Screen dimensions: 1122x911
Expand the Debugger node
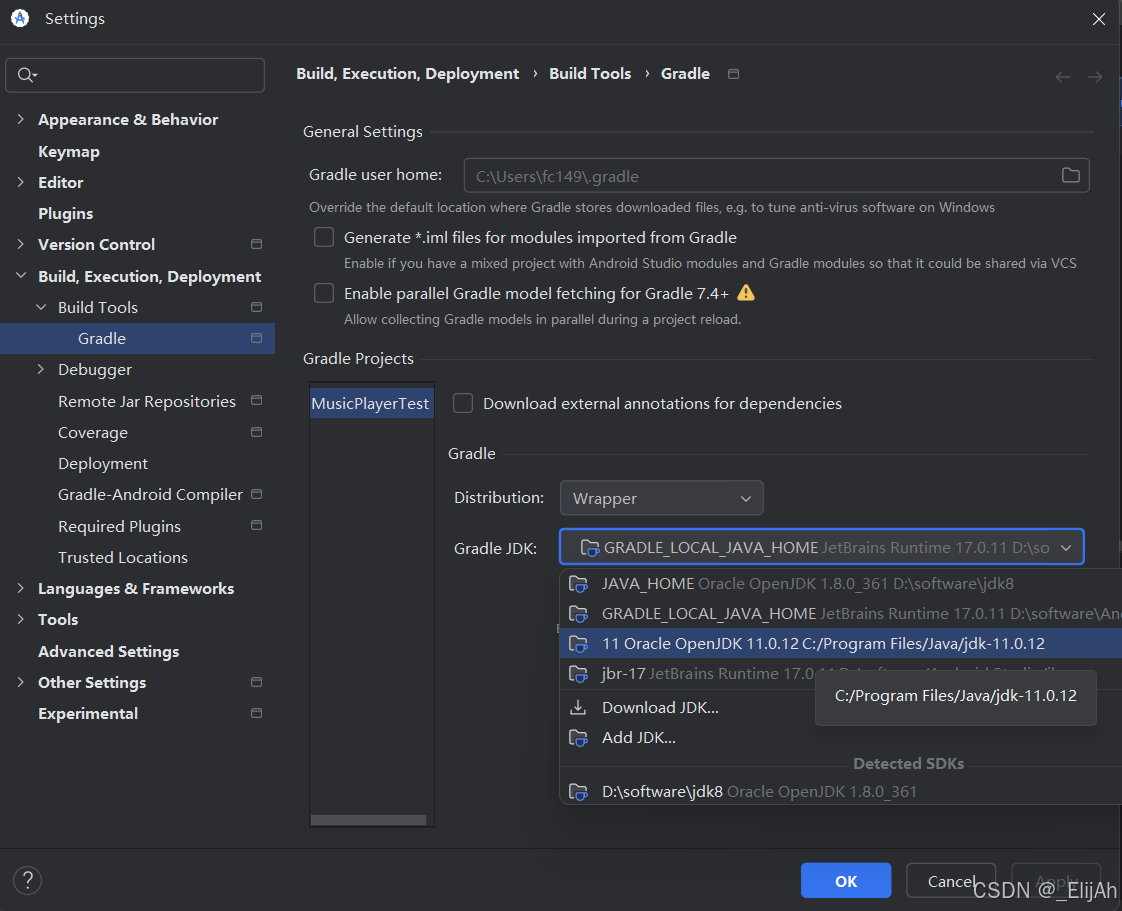pos(41,369)
